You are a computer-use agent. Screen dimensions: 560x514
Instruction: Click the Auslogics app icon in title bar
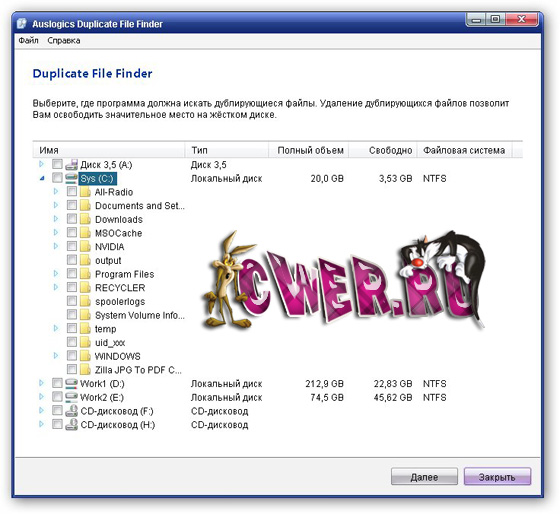pyautogui.click(x=22, y=24)
